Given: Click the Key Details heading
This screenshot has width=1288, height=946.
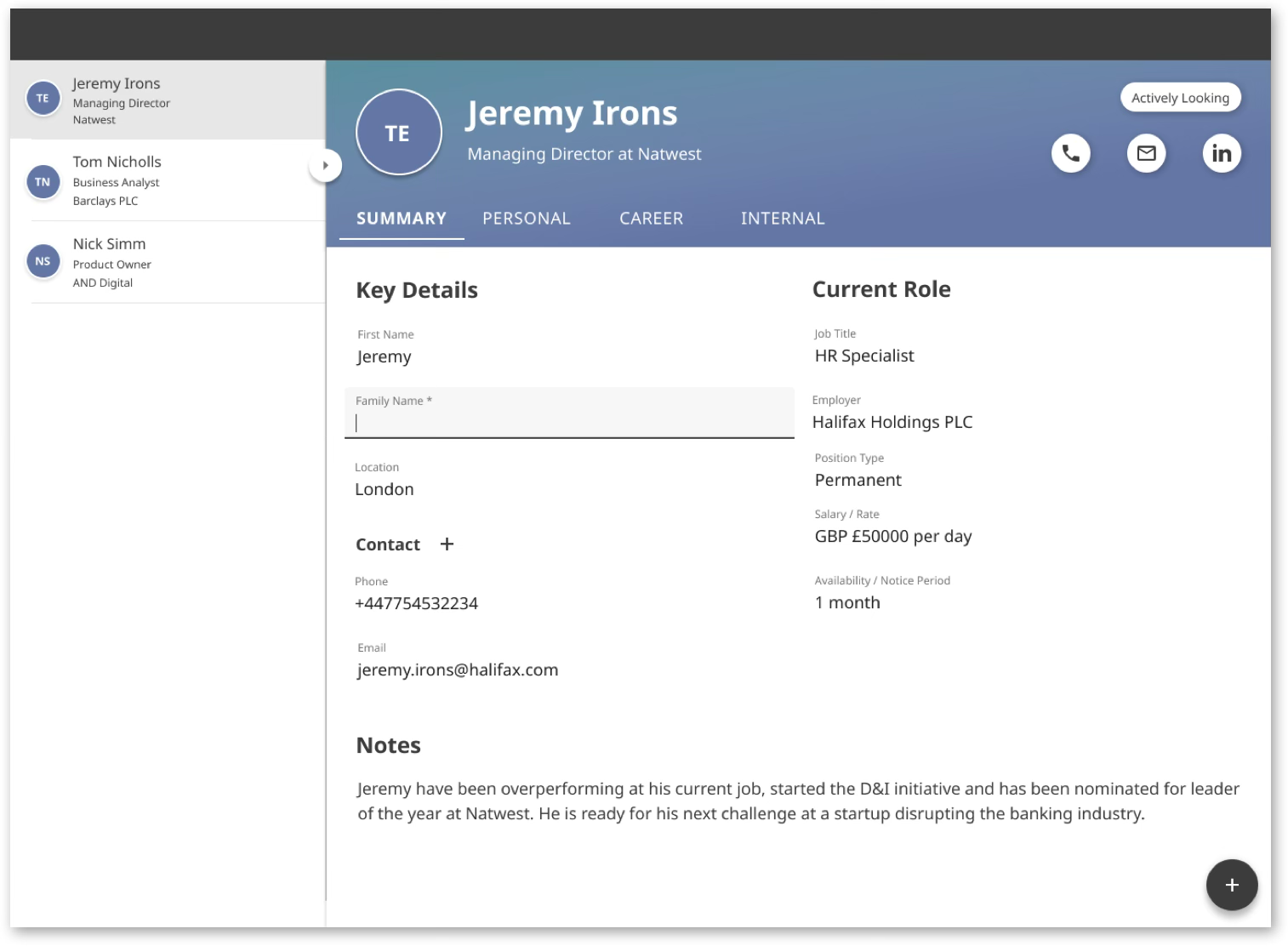Looking at the screenshot, I should tap(417, 290).
